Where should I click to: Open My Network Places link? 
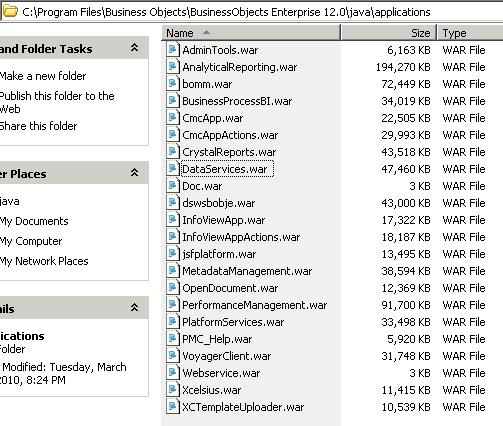pos(44,261)
